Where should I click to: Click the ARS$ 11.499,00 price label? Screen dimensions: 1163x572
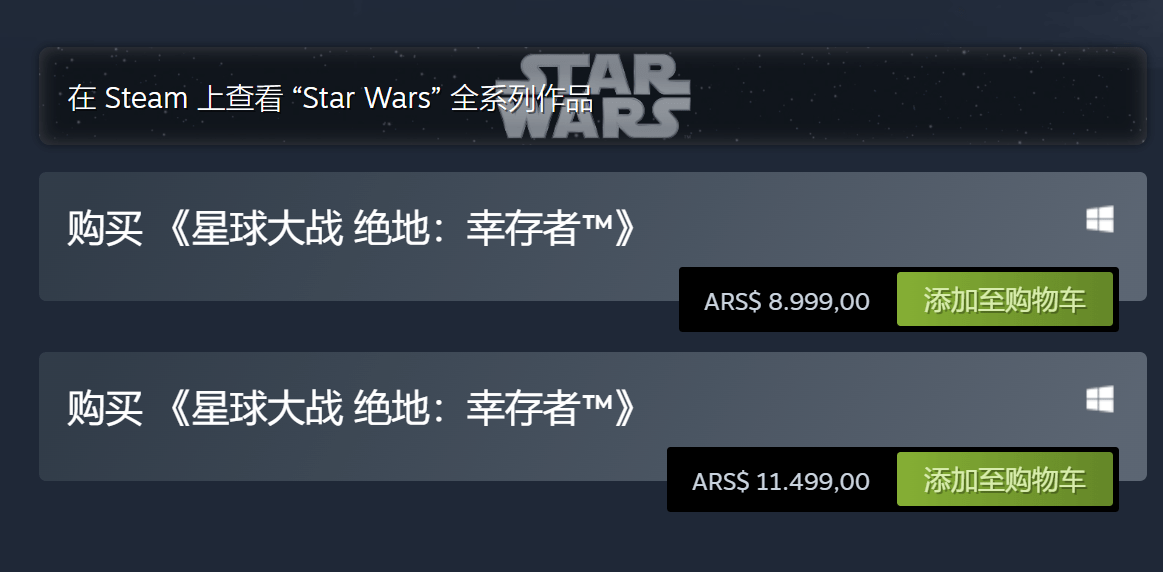[781, 481]
